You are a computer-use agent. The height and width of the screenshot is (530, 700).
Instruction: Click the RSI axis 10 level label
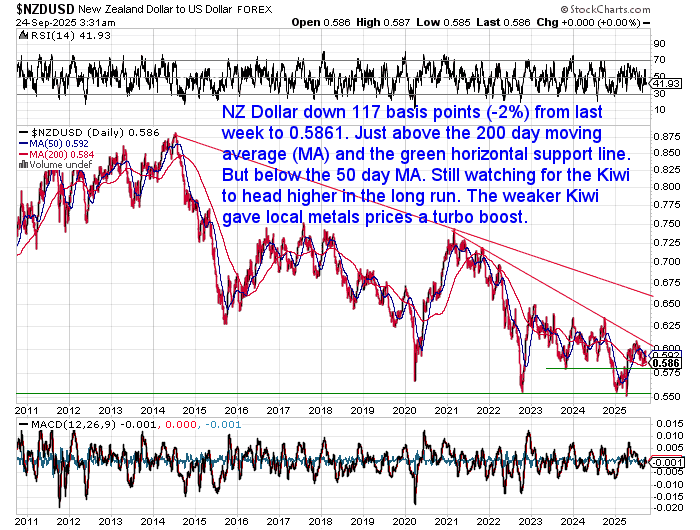pyautogui.click(x=659, y=109)
